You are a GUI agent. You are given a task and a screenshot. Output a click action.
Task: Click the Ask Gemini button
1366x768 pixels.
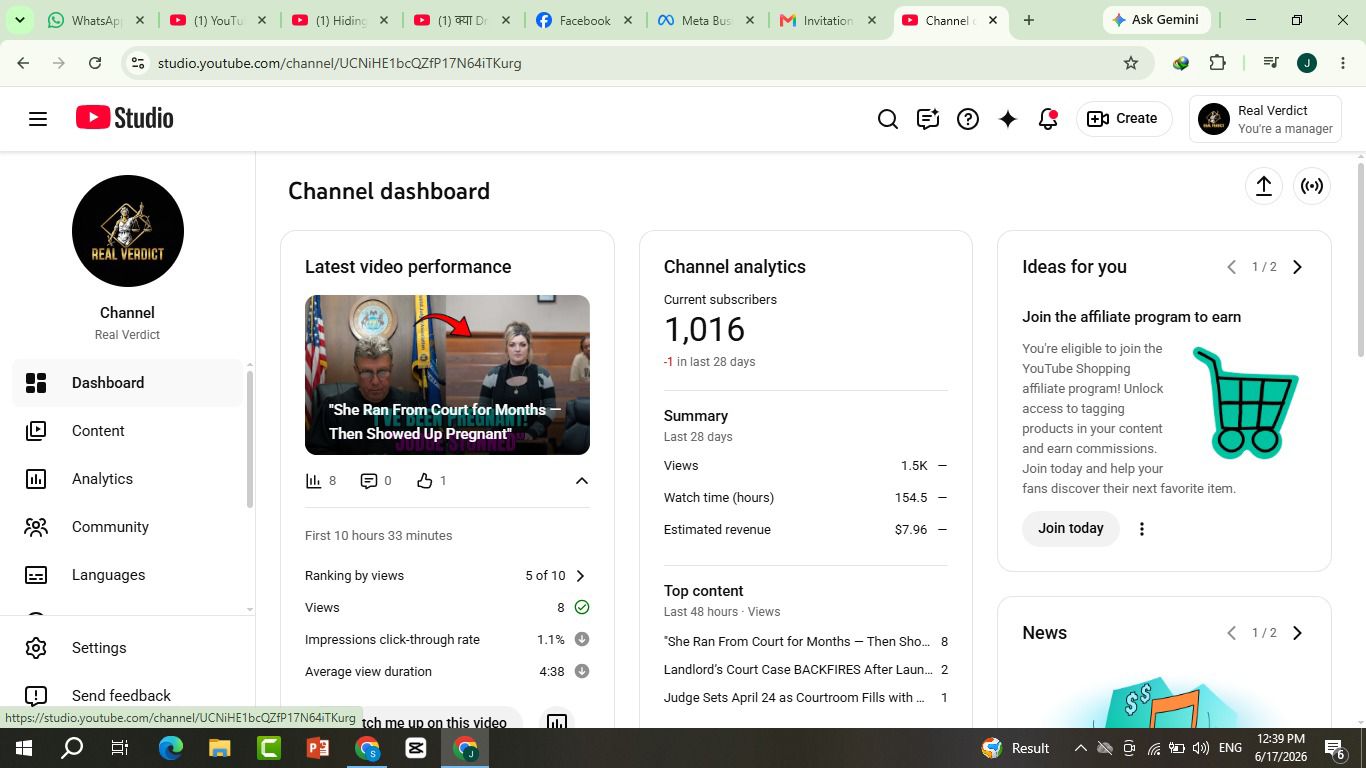(x=1158, y=20)
